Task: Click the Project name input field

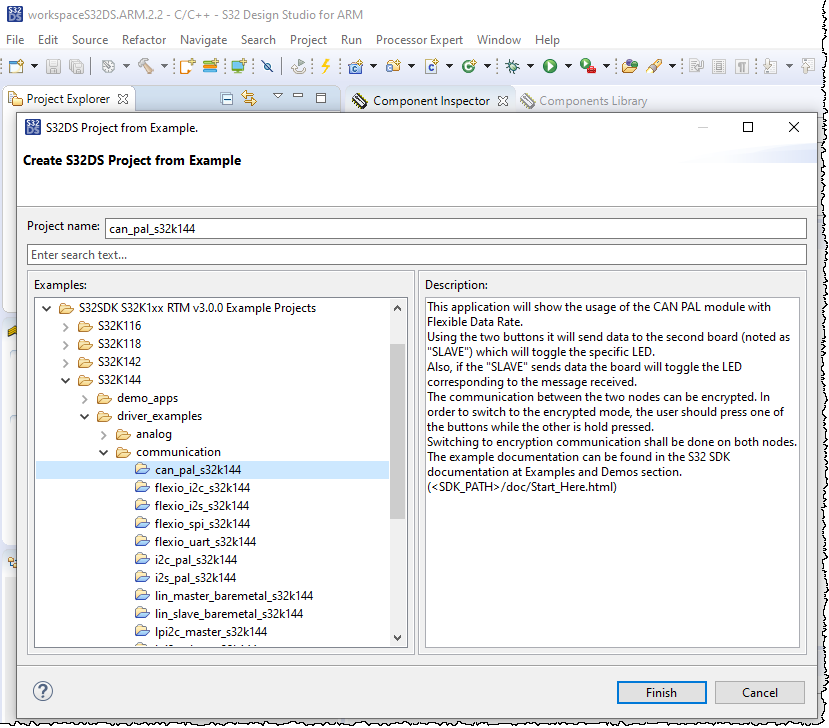Action: (x=455, y=228)
